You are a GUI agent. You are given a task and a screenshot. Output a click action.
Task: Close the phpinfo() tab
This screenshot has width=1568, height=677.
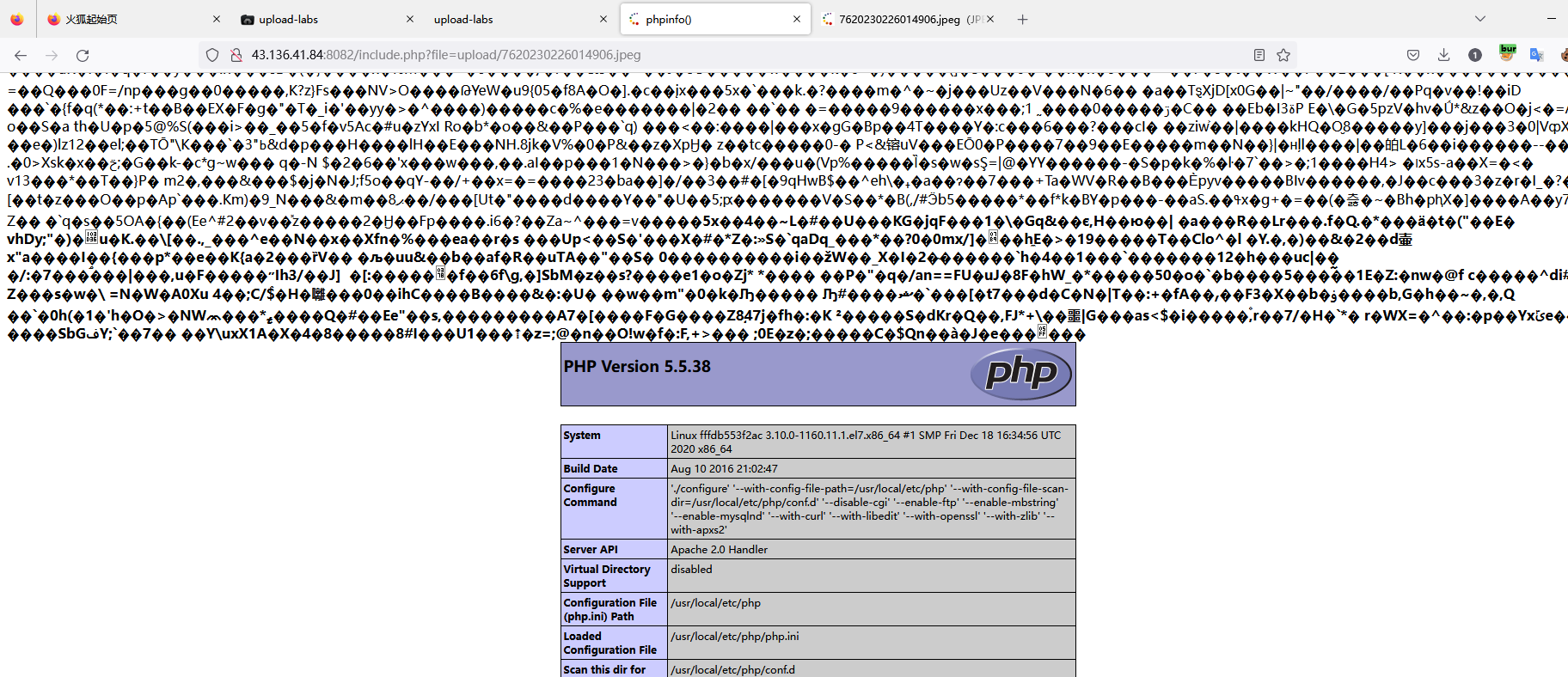click(797, 19)
